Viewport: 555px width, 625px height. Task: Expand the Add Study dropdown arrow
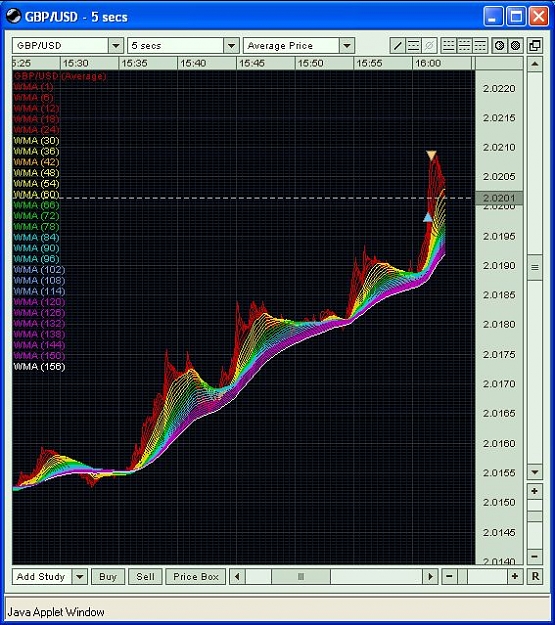pos(80,576)
